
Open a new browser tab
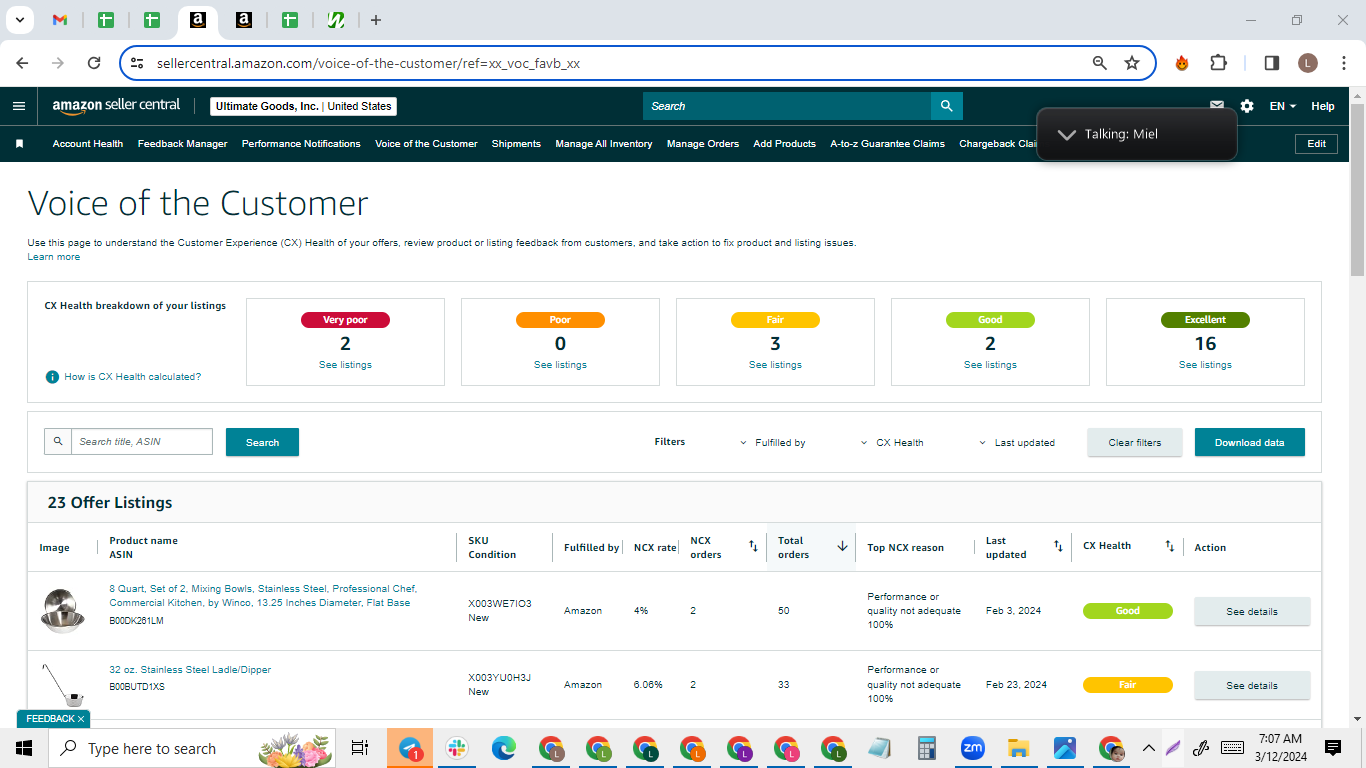[x=376, y=20]
